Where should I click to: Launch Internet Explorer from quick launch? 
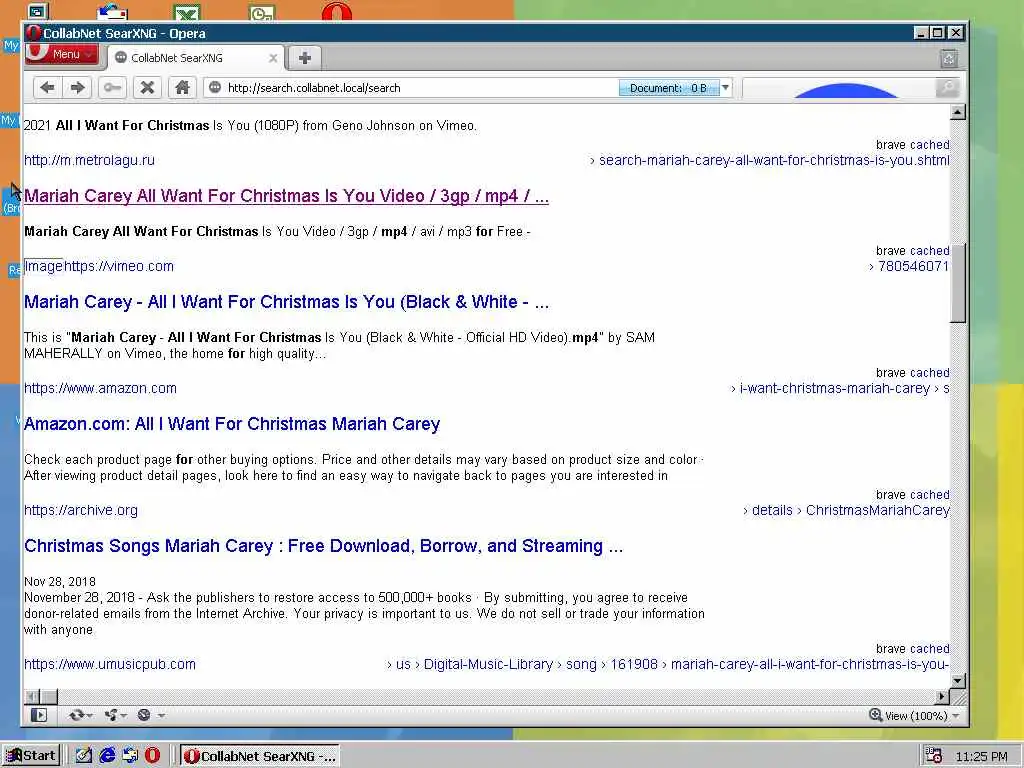[x=107, y=756]
